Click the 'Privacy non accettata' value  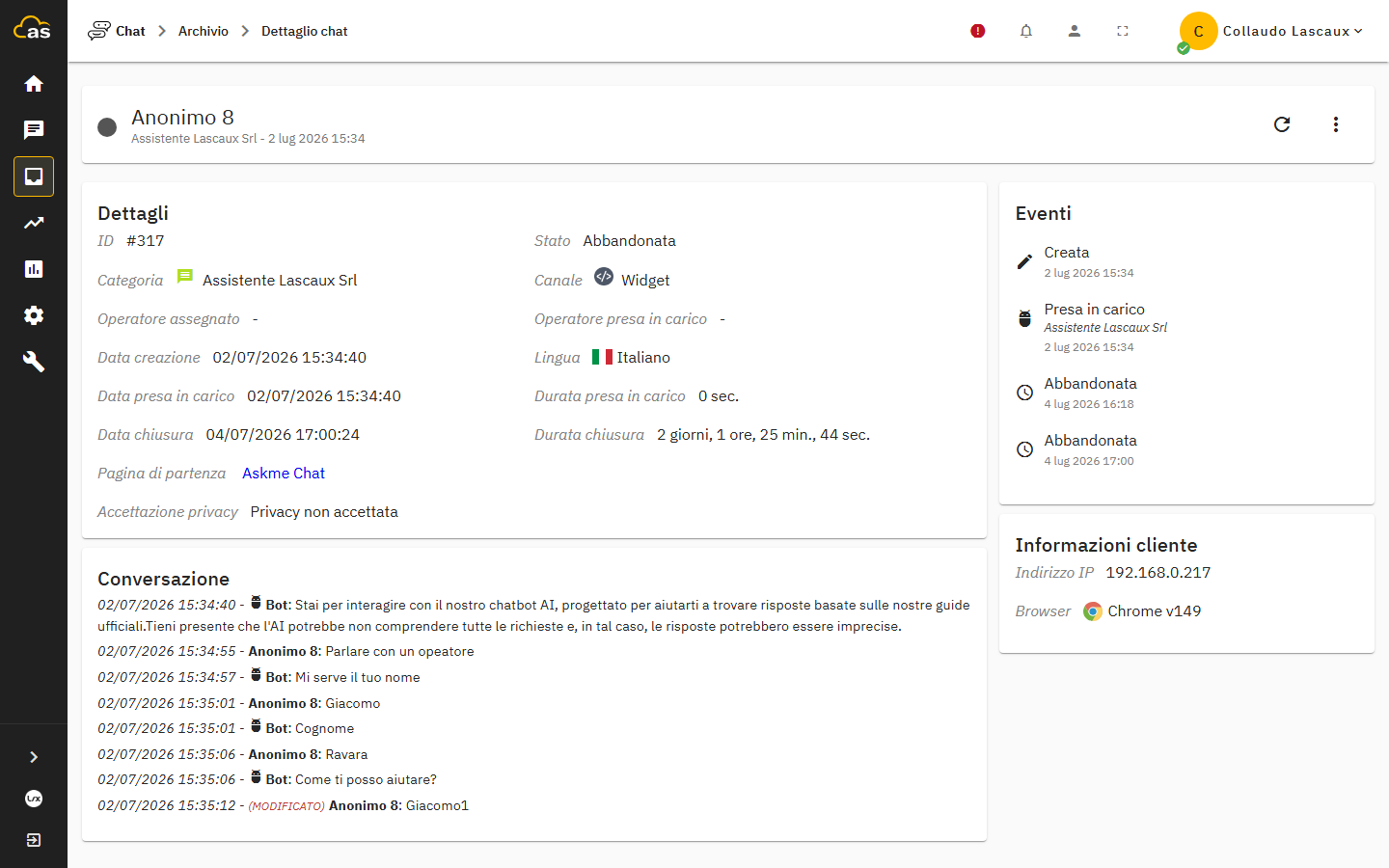(324, 512)
